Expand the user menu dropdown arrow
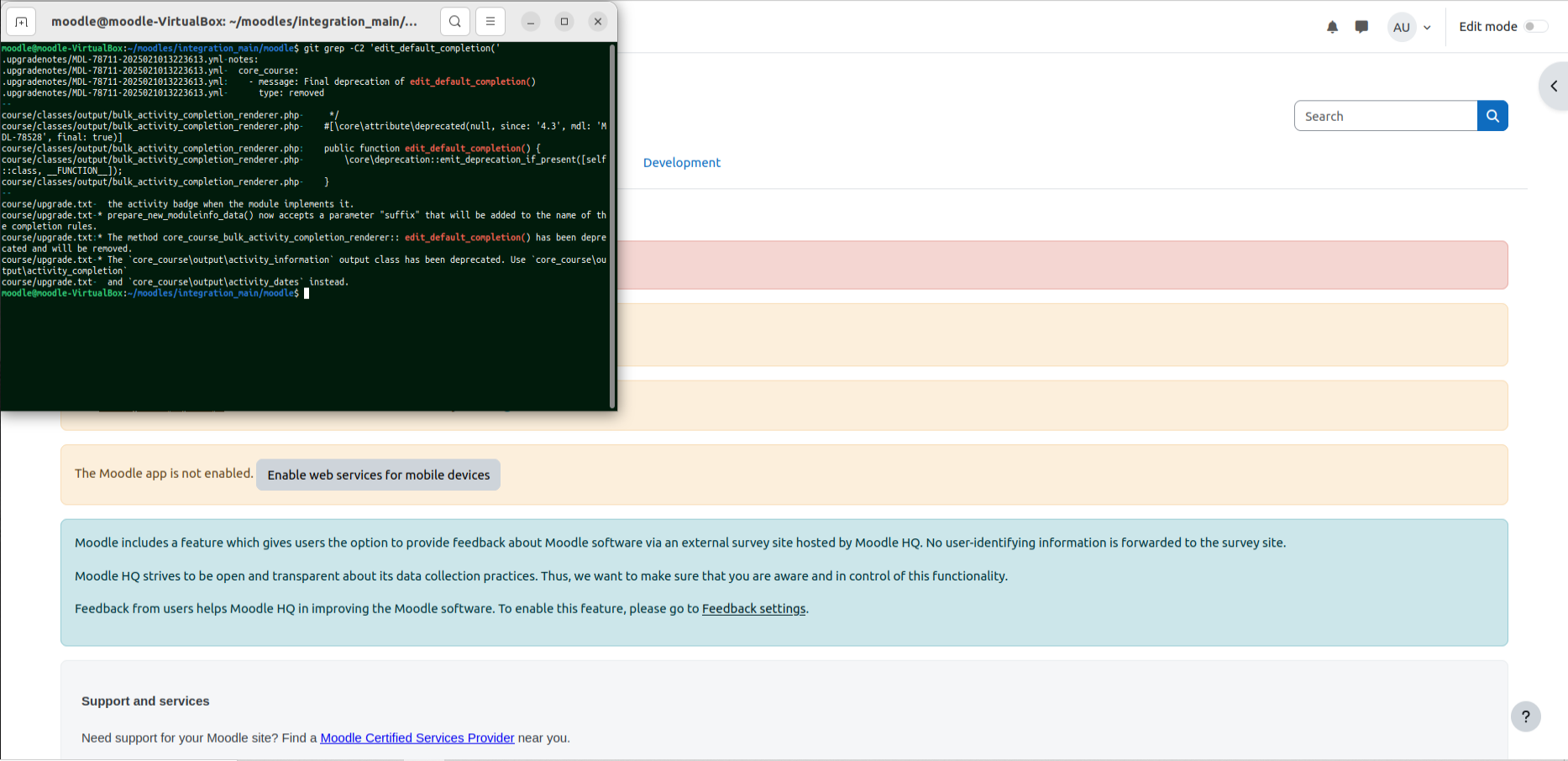Image resolution: width=1568 pixels, height=761 pixels. coord(1427,28)
